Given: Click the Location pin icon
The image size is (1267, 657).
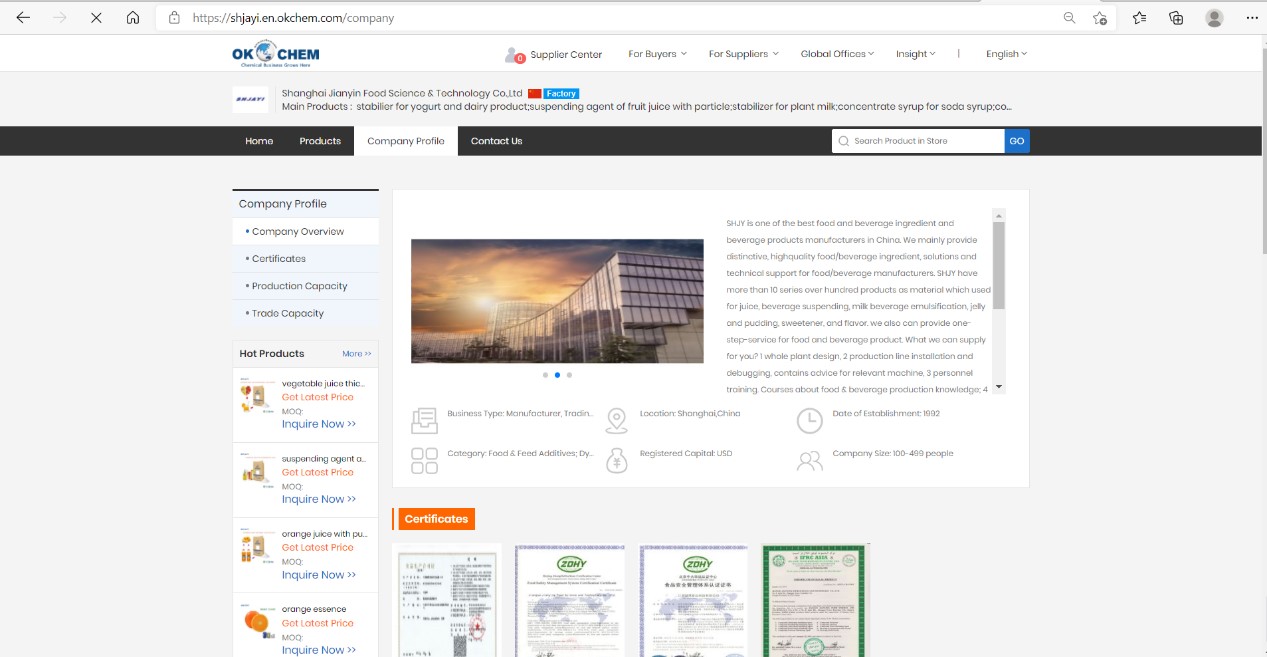Looking at the screenshot, I should 616,421.
